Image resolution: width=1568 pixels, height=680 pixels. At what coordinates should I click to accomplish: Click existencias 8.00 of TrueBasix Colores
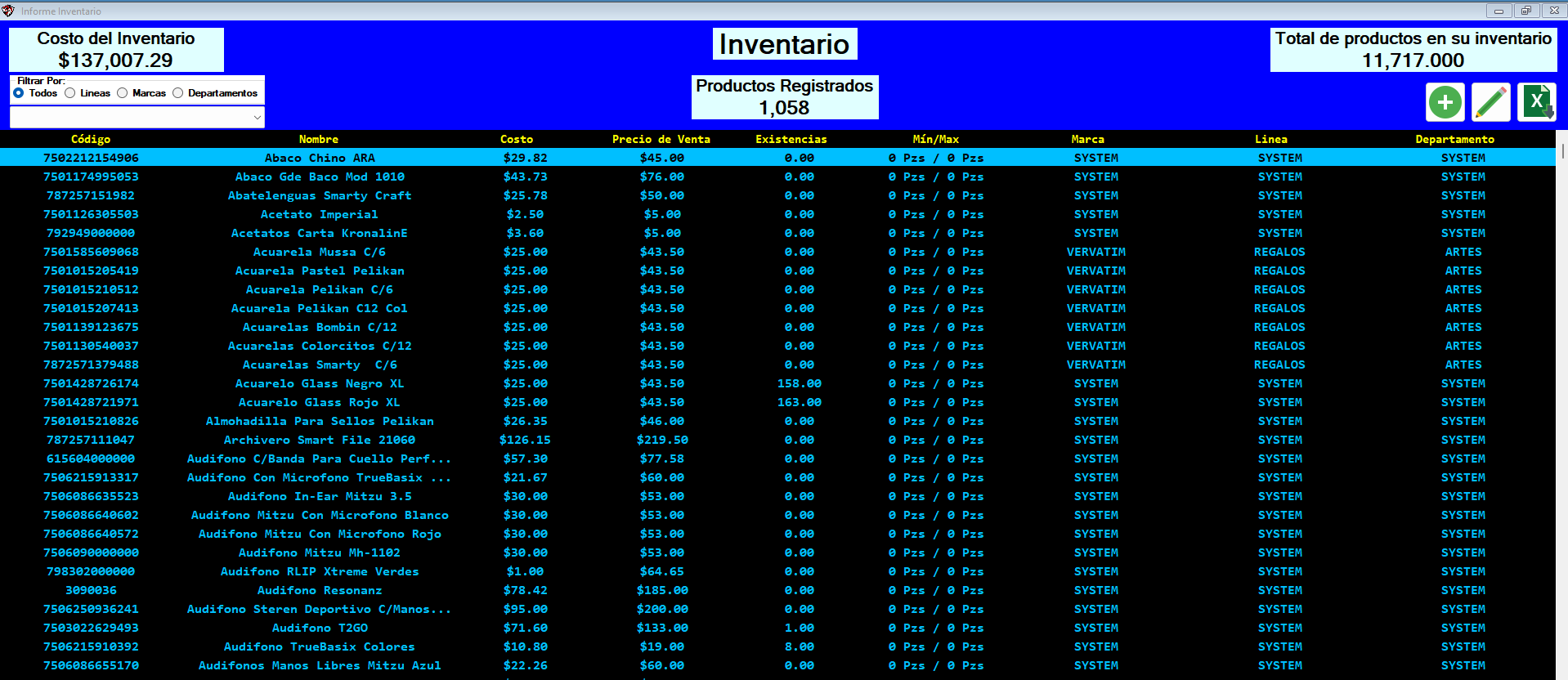click(x=800, y=646)
